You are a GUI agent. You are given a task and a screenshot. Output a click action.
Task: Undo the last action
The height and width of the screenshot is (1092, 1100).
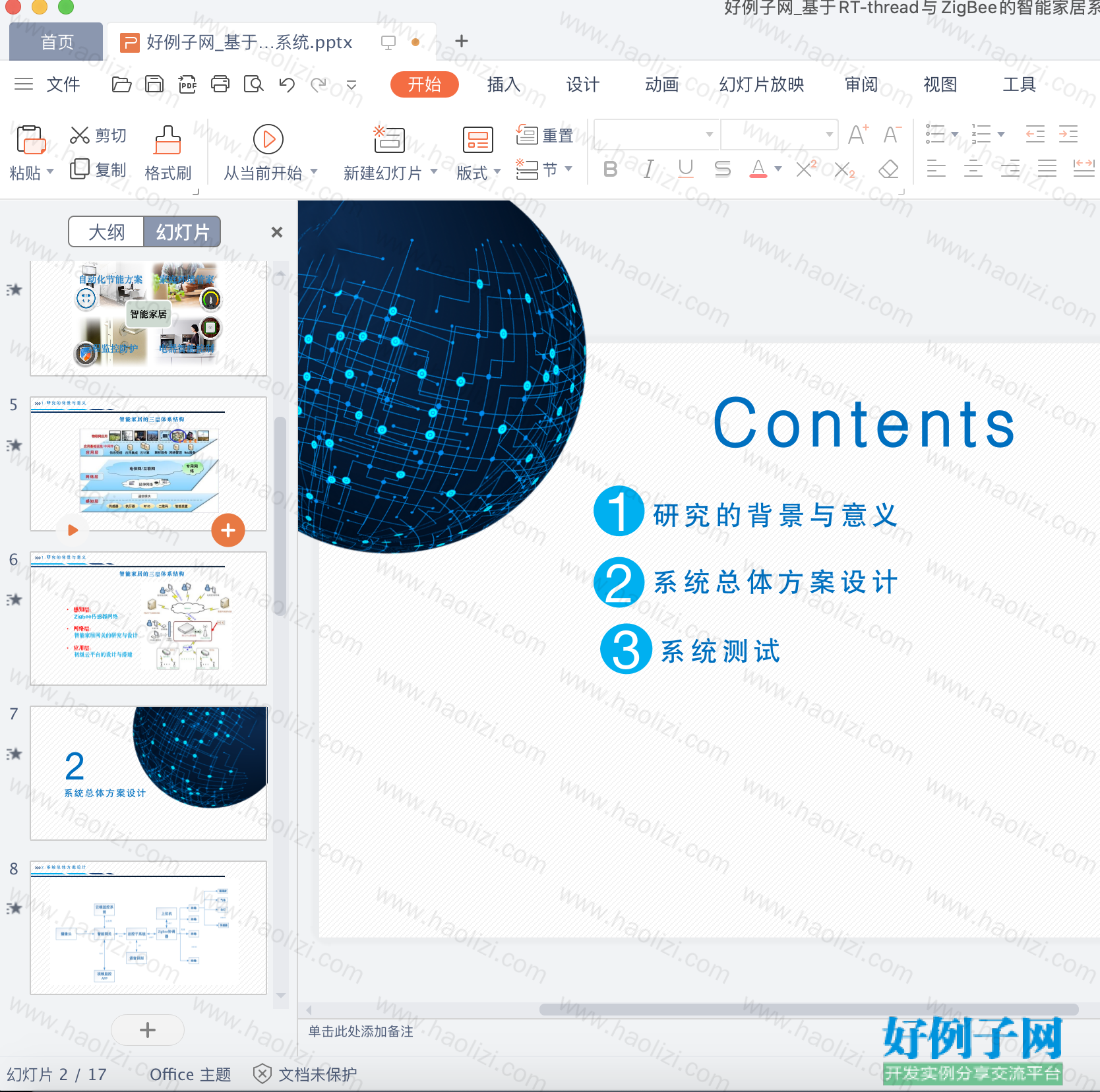pyautogui.click(x=286, y=84)
